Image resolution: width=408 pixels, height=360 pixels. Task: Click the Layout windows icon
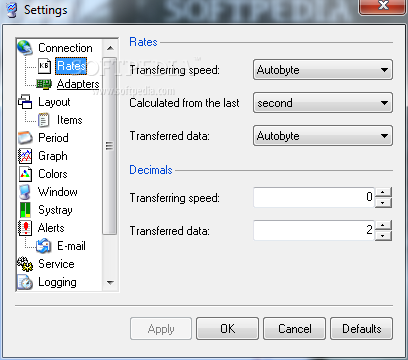click(25, 102)
